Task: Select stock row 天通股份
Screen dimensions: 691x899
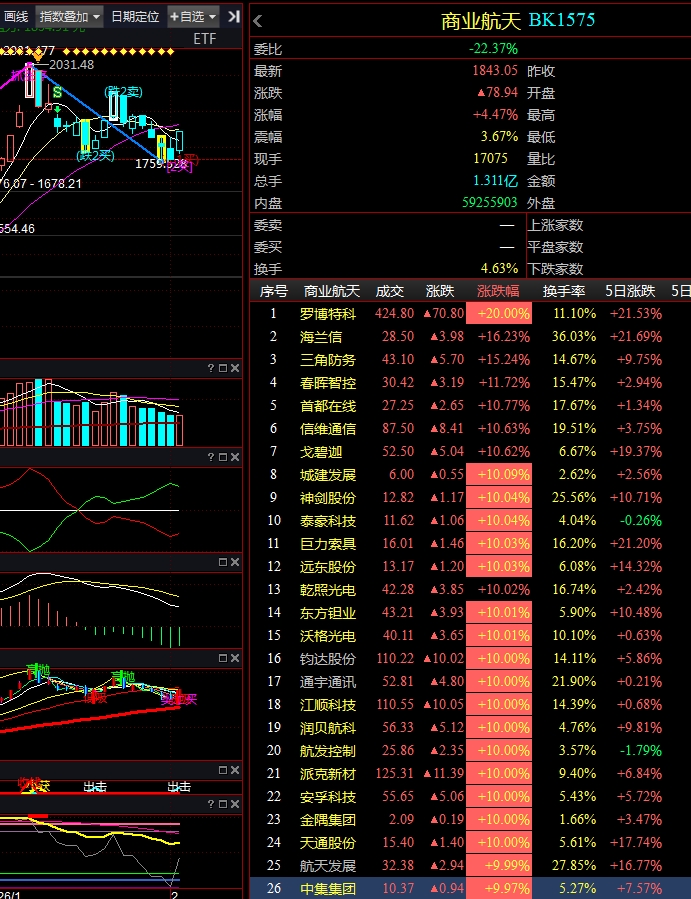Action: tap(470, 842)
